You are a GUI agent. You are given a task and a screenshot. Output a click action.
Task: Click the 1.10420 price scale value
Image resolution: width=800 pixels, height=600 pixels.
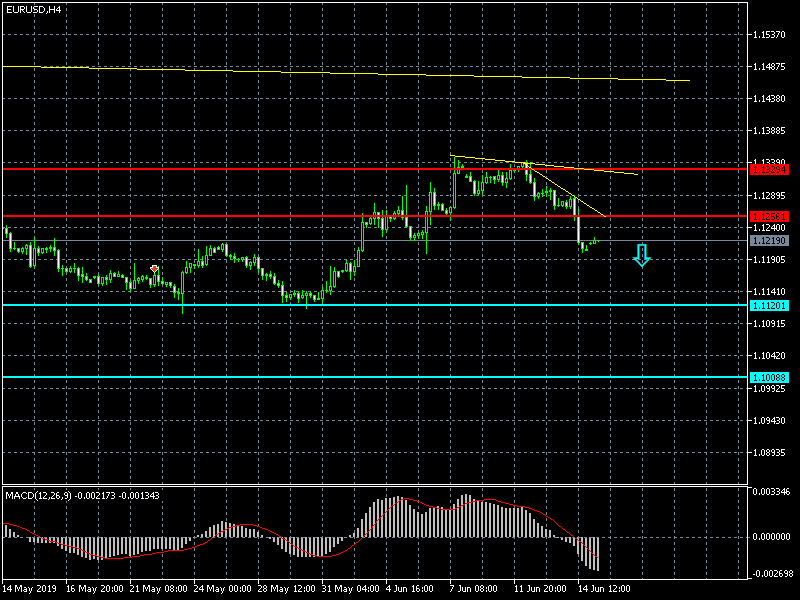point(769,356)
